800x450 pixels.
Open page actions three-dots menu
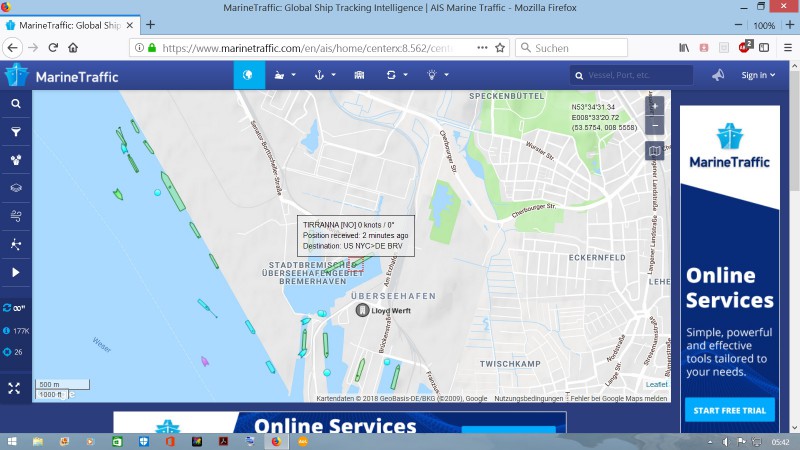point(482,48)
